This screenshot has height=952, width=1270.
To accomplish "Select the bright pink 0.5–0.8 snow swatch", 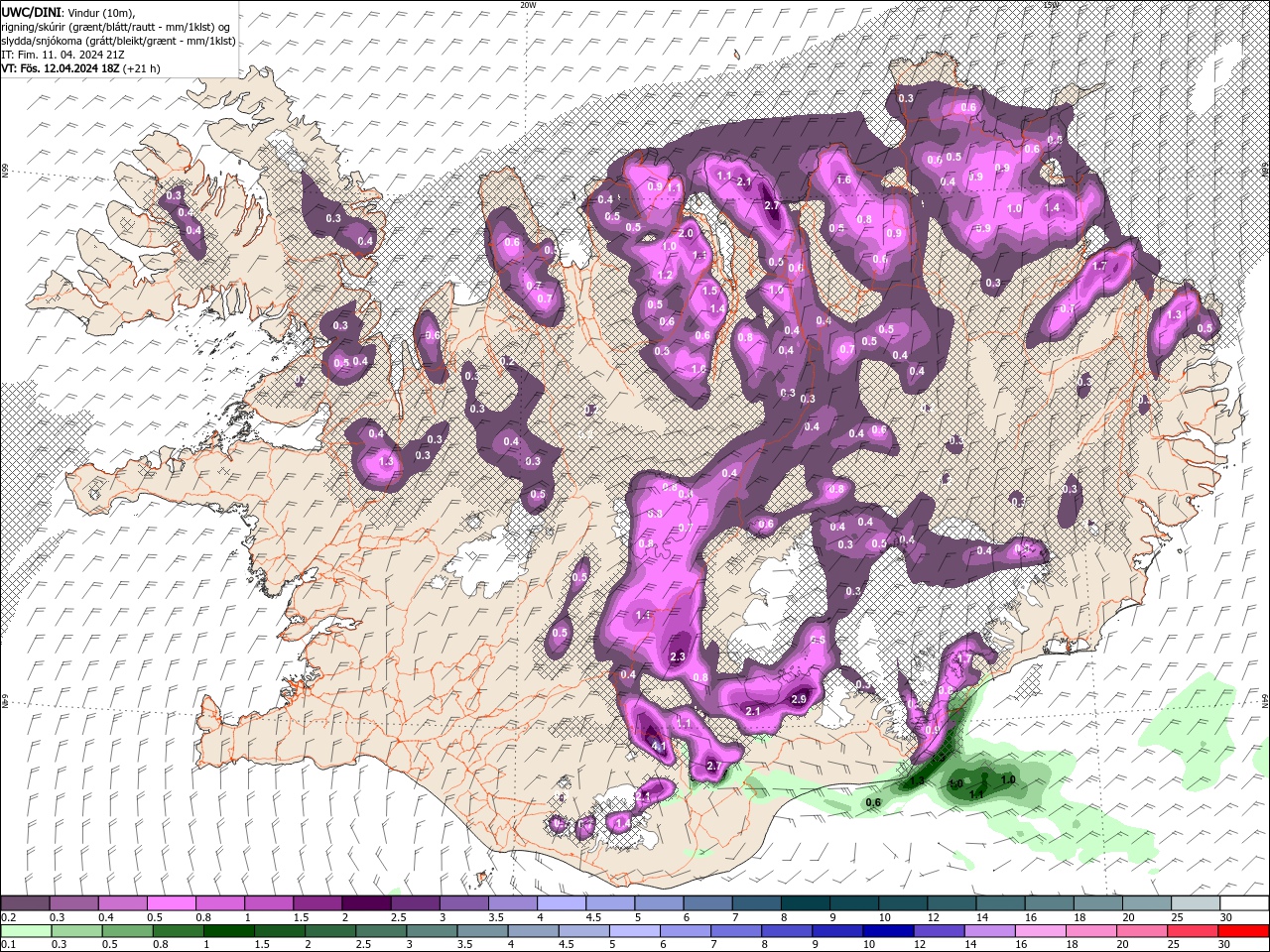I will (171, 903).
